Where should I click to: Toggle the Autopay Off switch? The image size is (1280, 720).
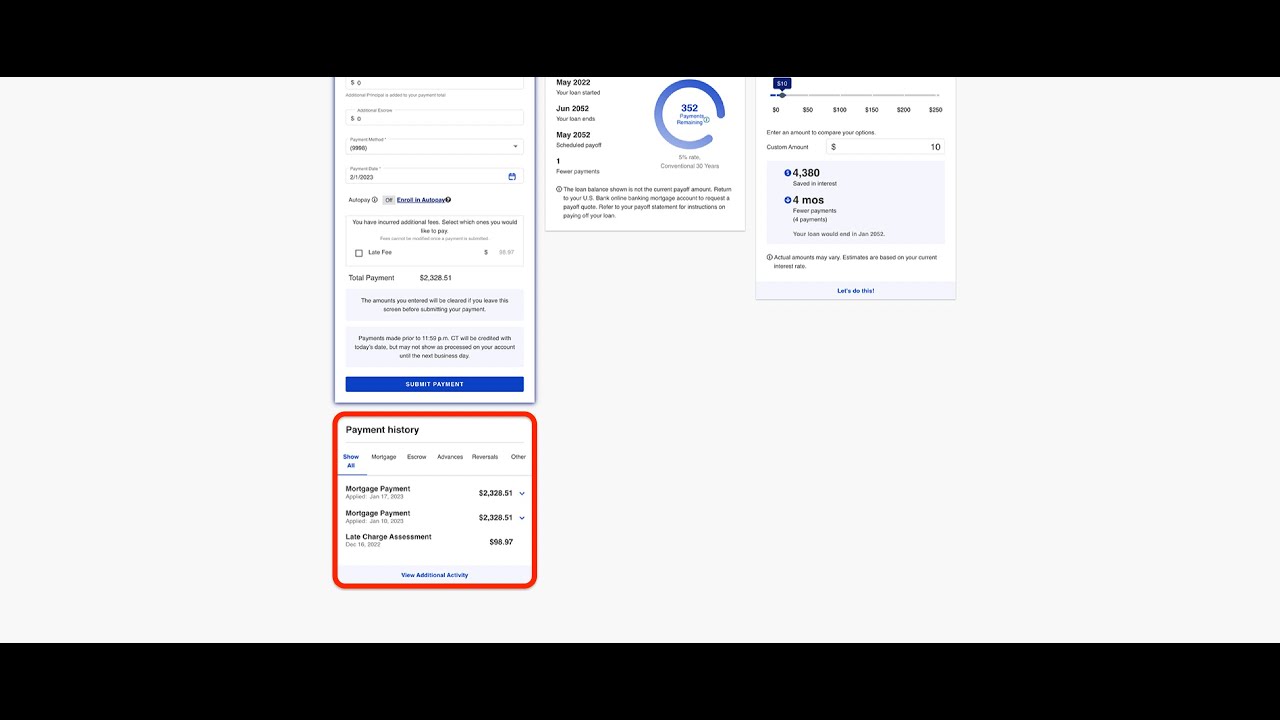click(389, 200)
